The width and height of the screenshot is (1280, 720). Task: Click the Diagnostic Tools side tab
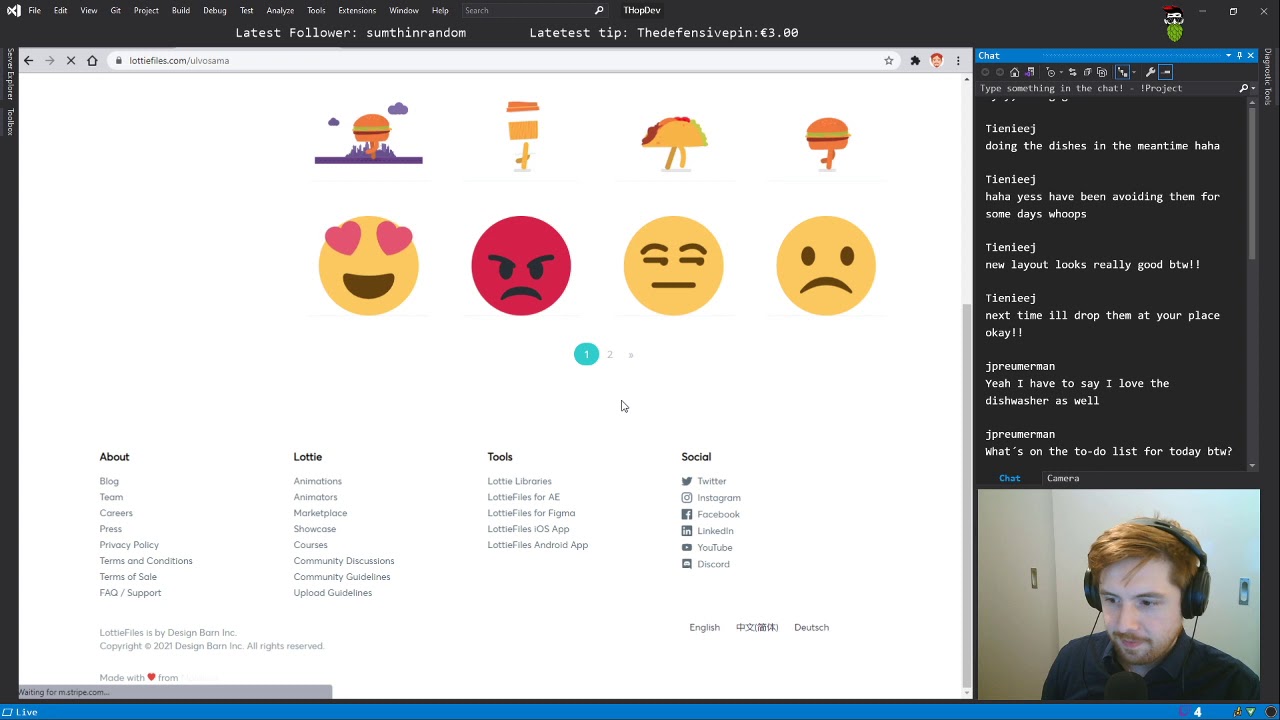tap(1268, 77)
